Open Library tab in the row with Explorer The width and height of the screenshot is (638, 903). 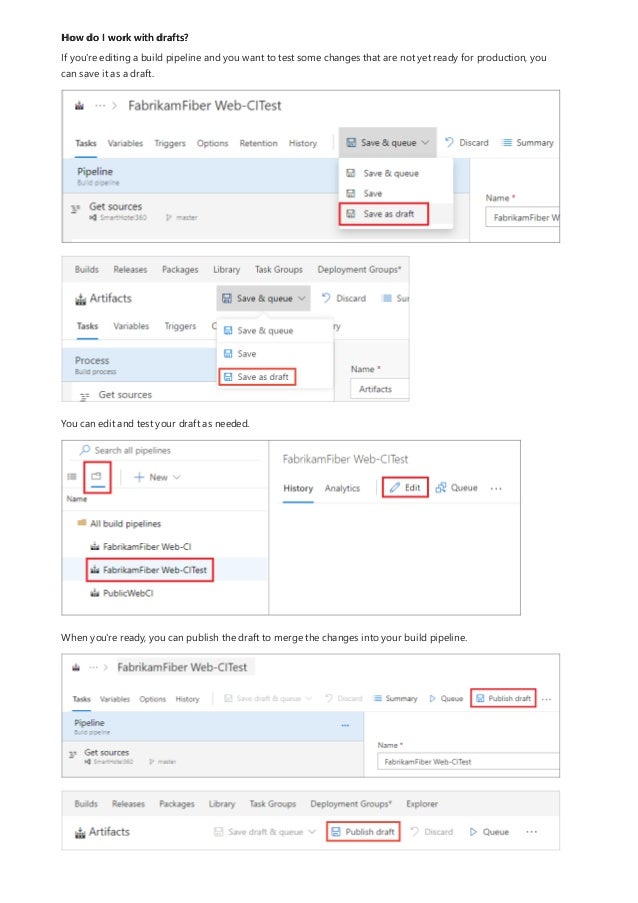[222, 804]
